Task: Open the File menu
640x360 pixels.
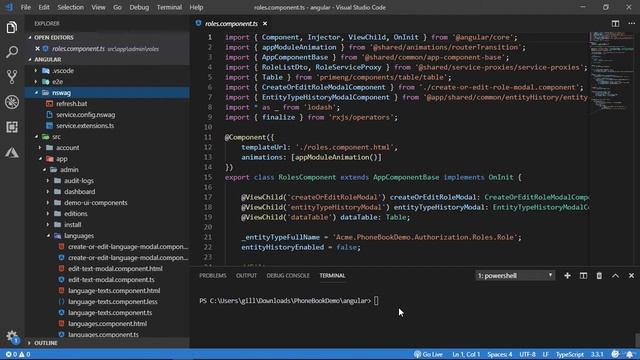Action: point(26,7)
